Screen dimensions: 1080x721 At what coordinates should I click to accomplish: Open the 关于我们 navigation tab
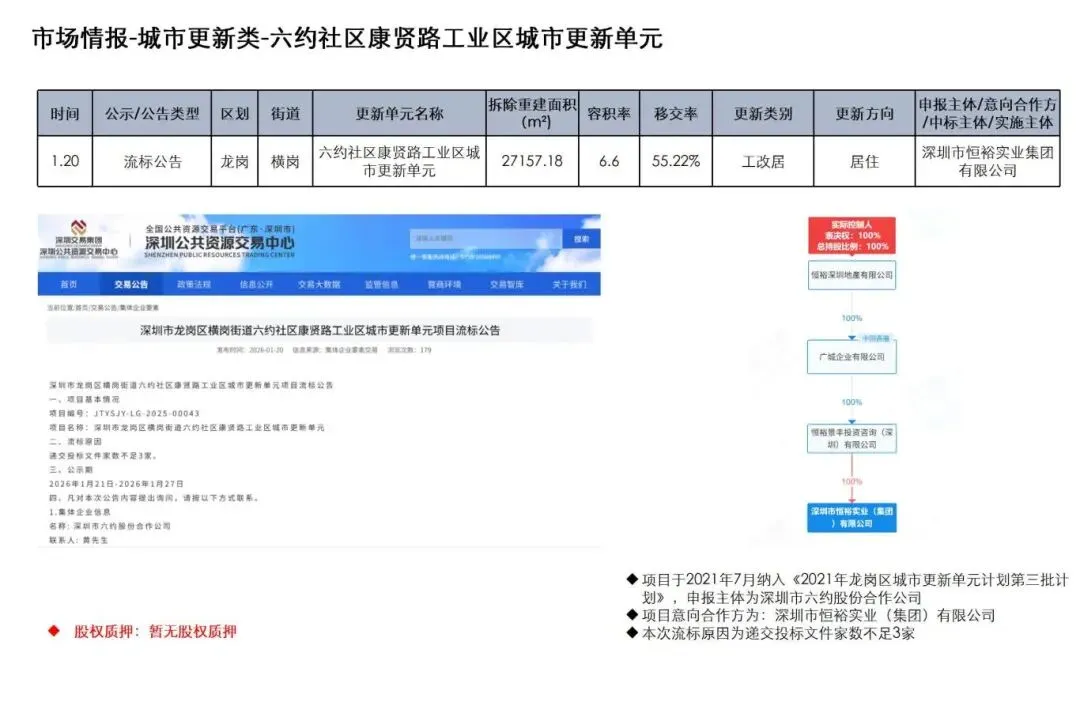pyautogui.click(x=569, y=284)
